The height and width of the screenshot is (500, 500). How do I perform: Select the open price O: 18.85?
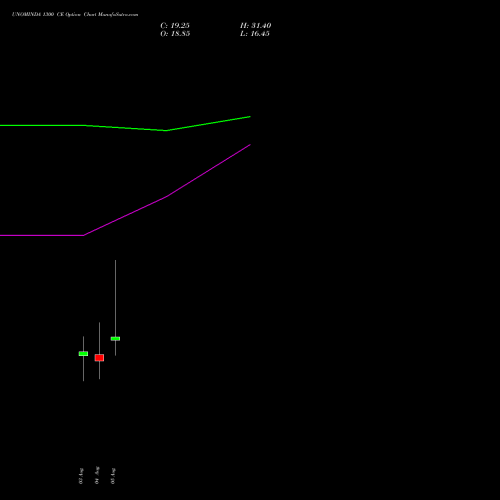tap(175, 34)
